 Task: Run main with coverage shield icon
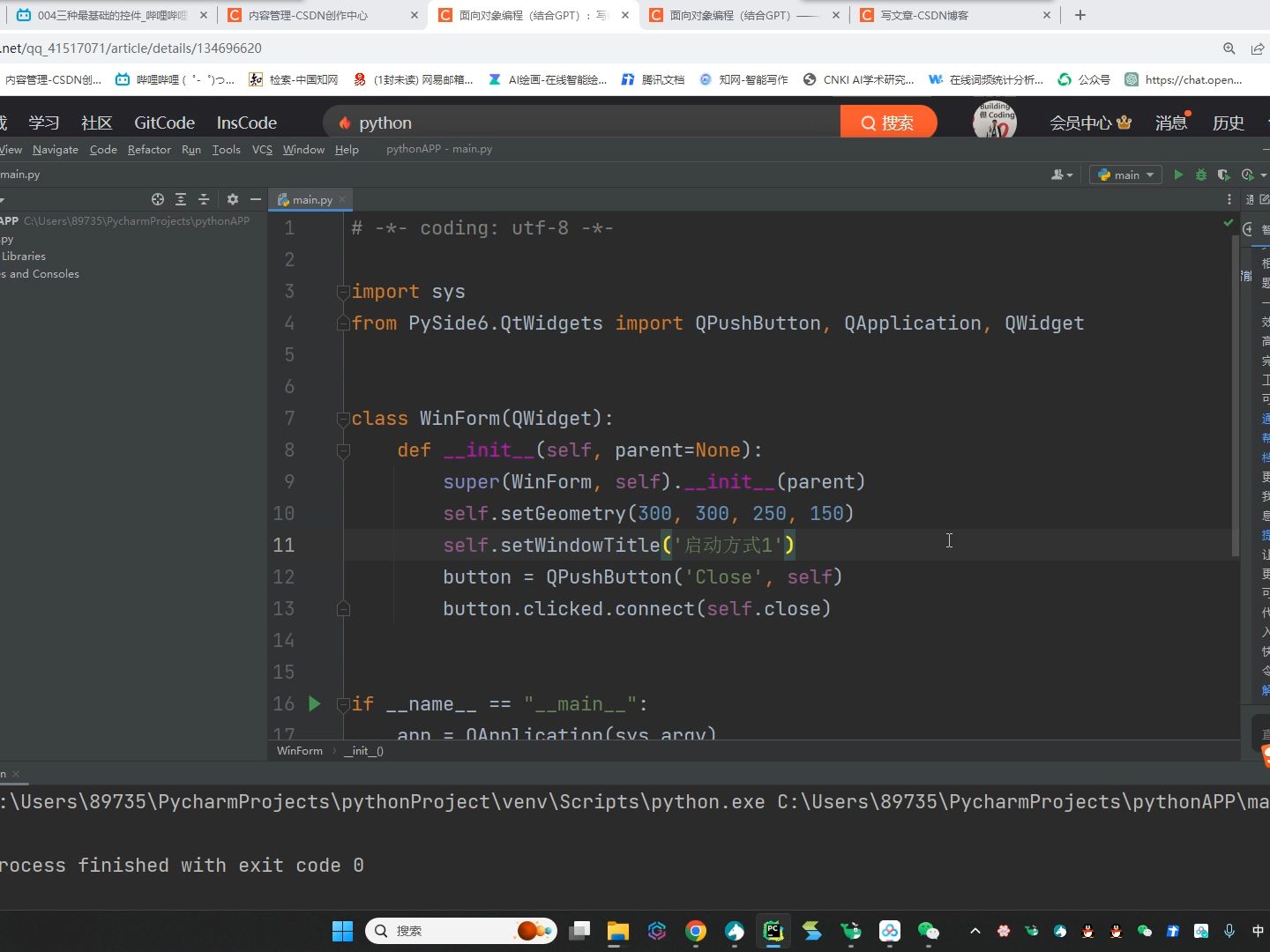click(1223, 175)
